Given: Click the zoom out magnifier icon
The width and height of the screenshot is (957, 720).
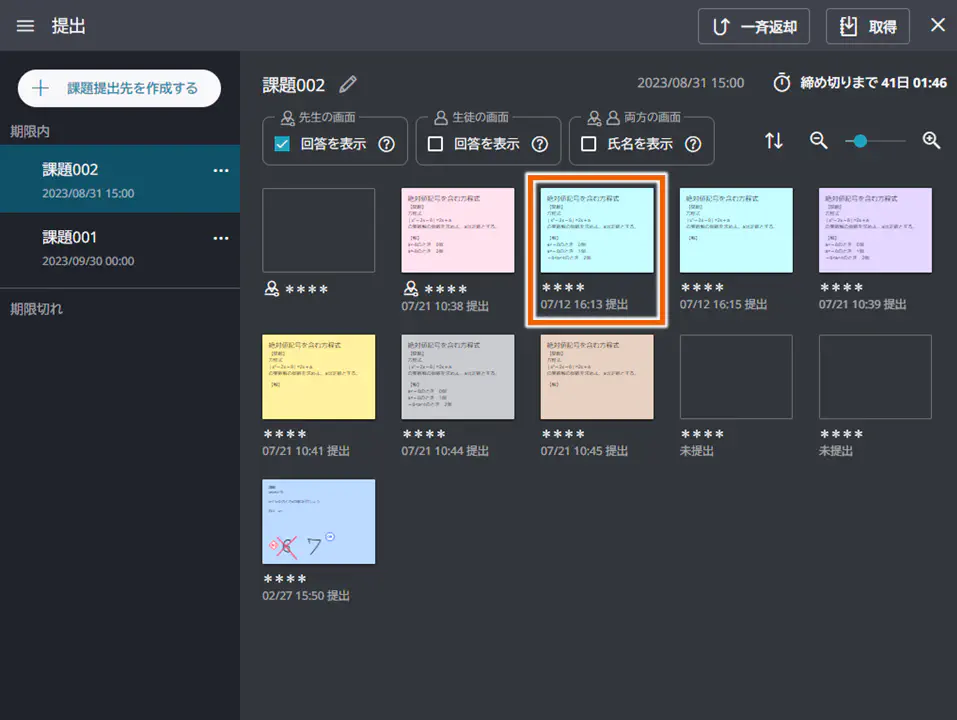Looking at the screenshot, I should [x=819, y=141].
